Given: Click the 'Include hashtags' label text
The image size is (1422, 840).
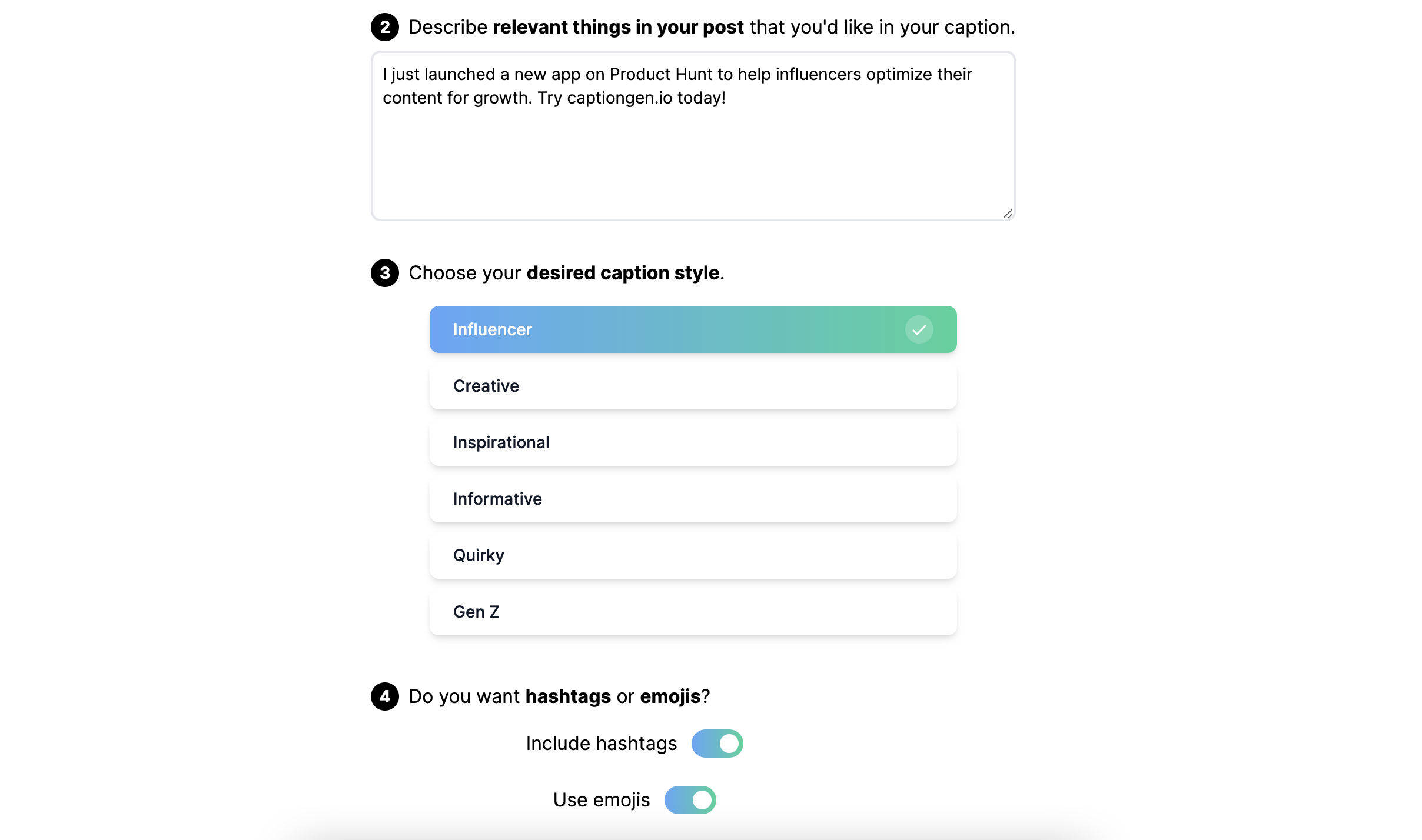Looking at the screenshot, I should [x=602, y=744].
